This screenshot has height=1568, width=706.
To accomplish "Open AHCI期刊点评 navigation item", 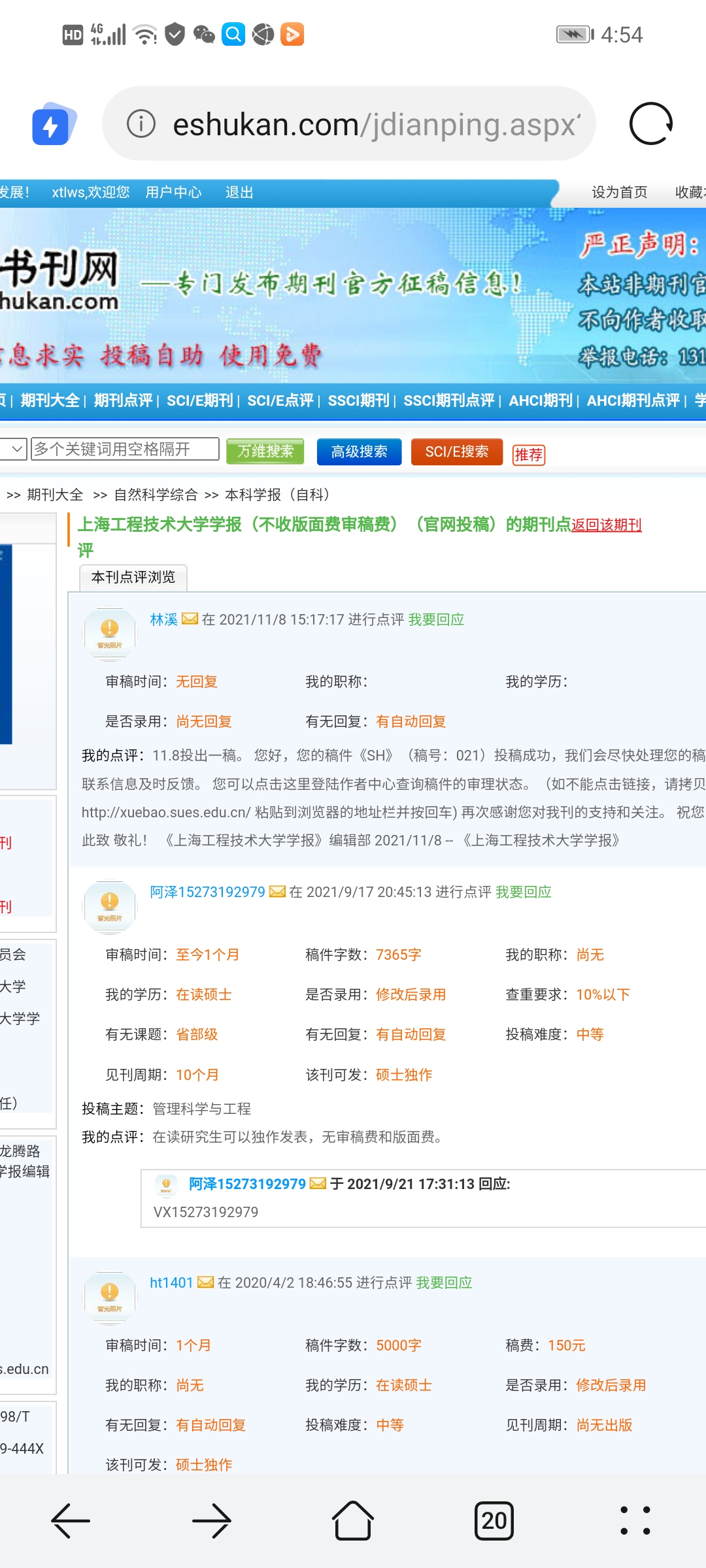I will [633, 400].
